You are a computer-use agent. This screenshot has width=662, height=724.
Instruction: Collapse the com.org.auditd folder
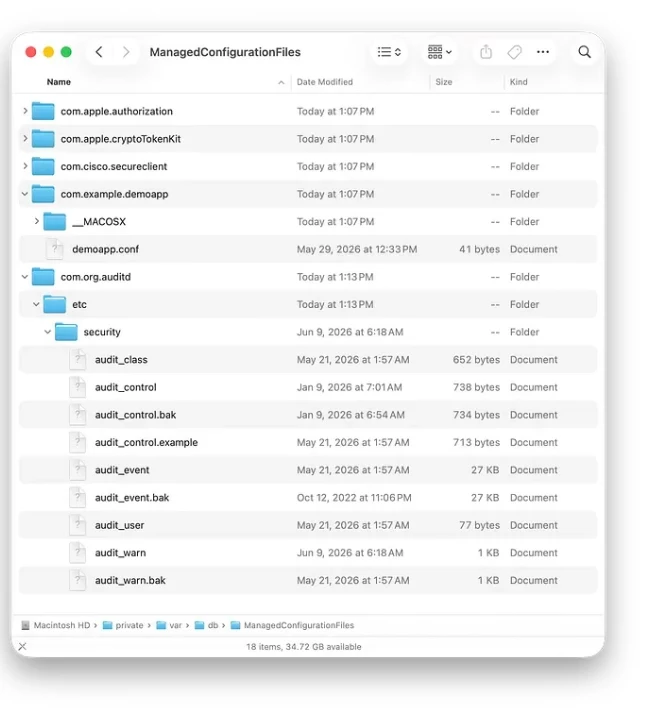coord(25,277)
